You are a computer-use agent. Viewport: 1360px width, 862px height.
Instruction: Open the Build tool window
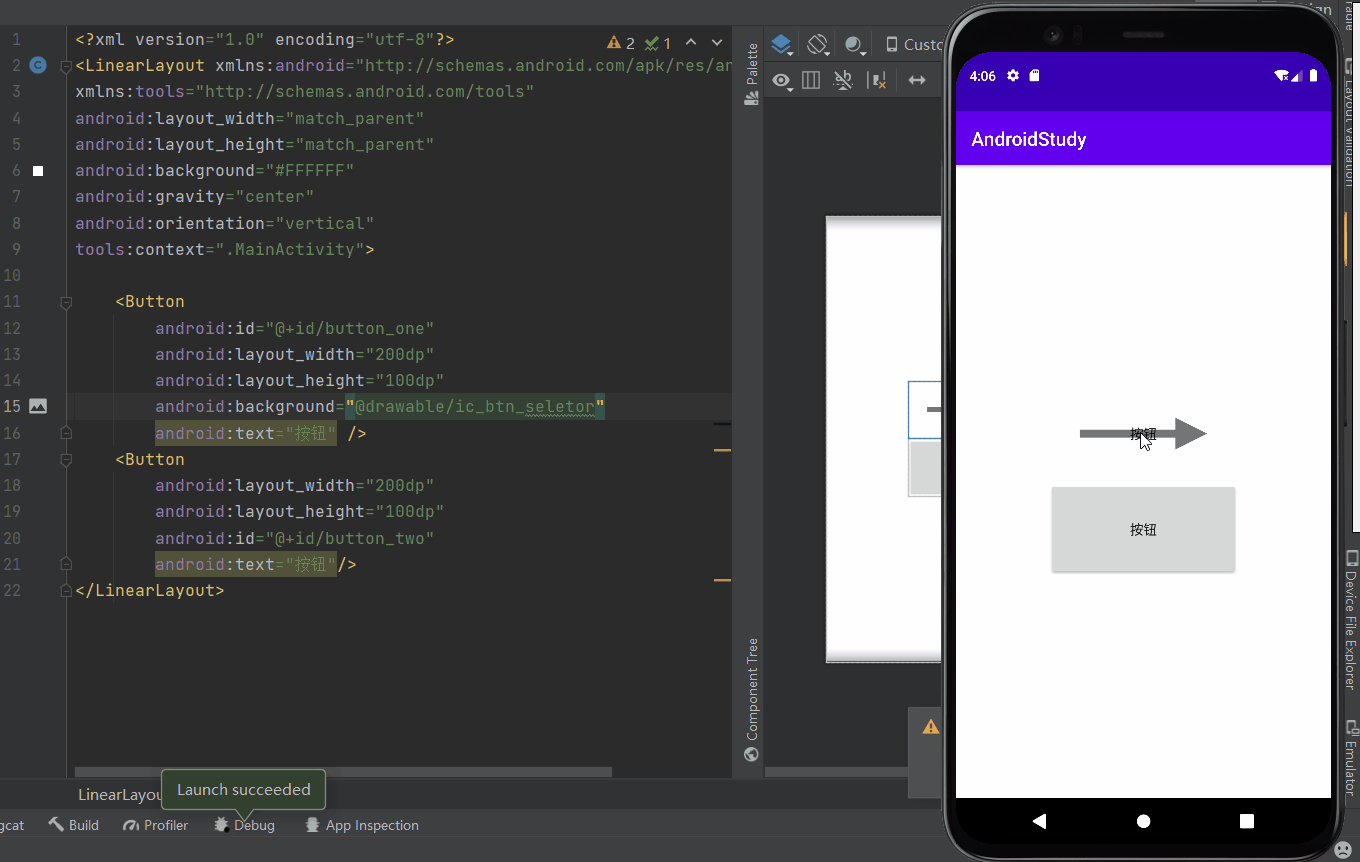tap(73, 825)
